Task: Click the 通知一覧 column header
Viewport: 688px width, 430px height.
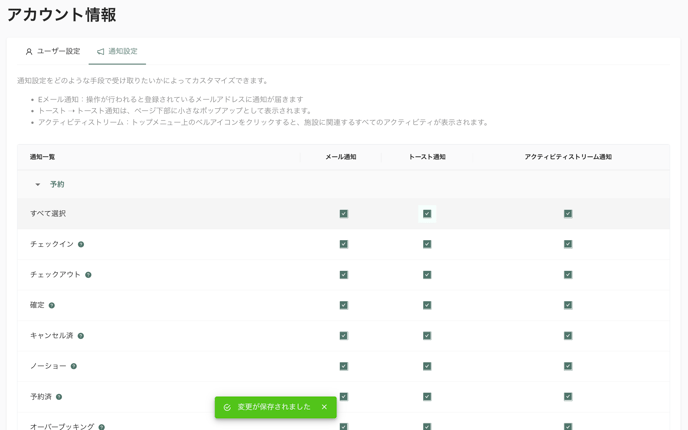Action: tap(43, 157)
